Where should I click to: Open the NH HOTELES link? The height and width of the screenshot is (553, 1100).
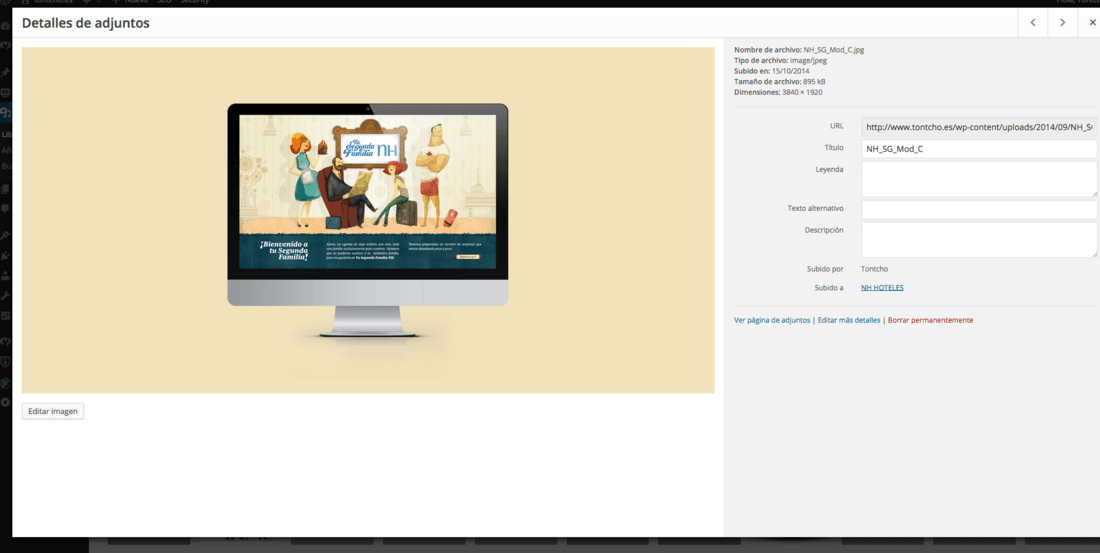(x=882, y=288)
